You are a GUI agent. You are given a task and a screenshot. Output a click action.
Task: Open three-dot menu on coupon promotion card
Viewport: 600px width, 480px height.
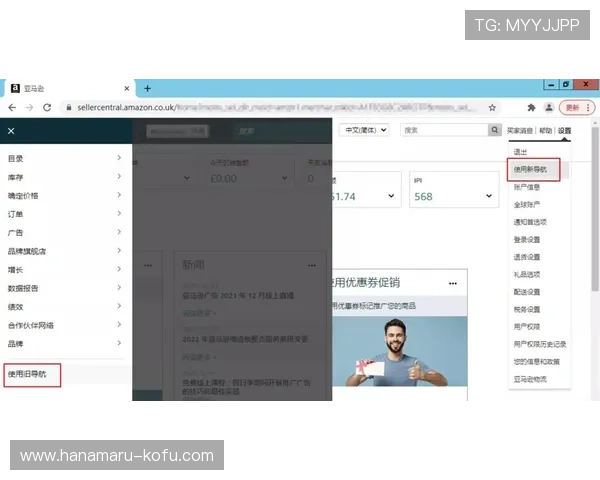[452, 283]
